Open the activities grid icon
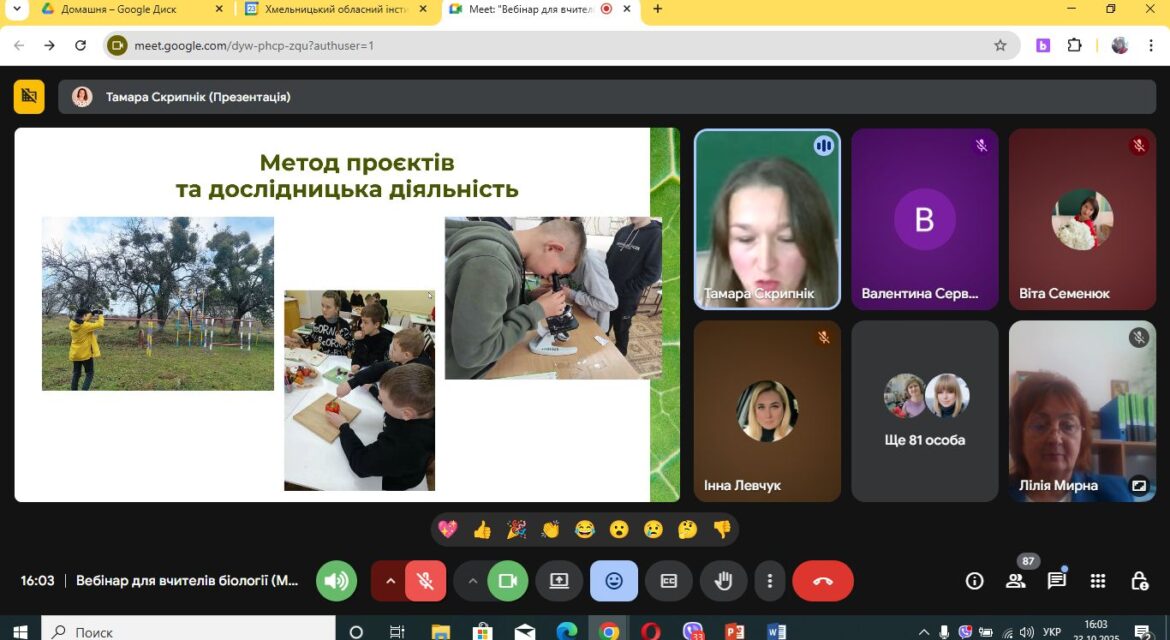Screen dimensions: 1170x640 click(1098, 580)
